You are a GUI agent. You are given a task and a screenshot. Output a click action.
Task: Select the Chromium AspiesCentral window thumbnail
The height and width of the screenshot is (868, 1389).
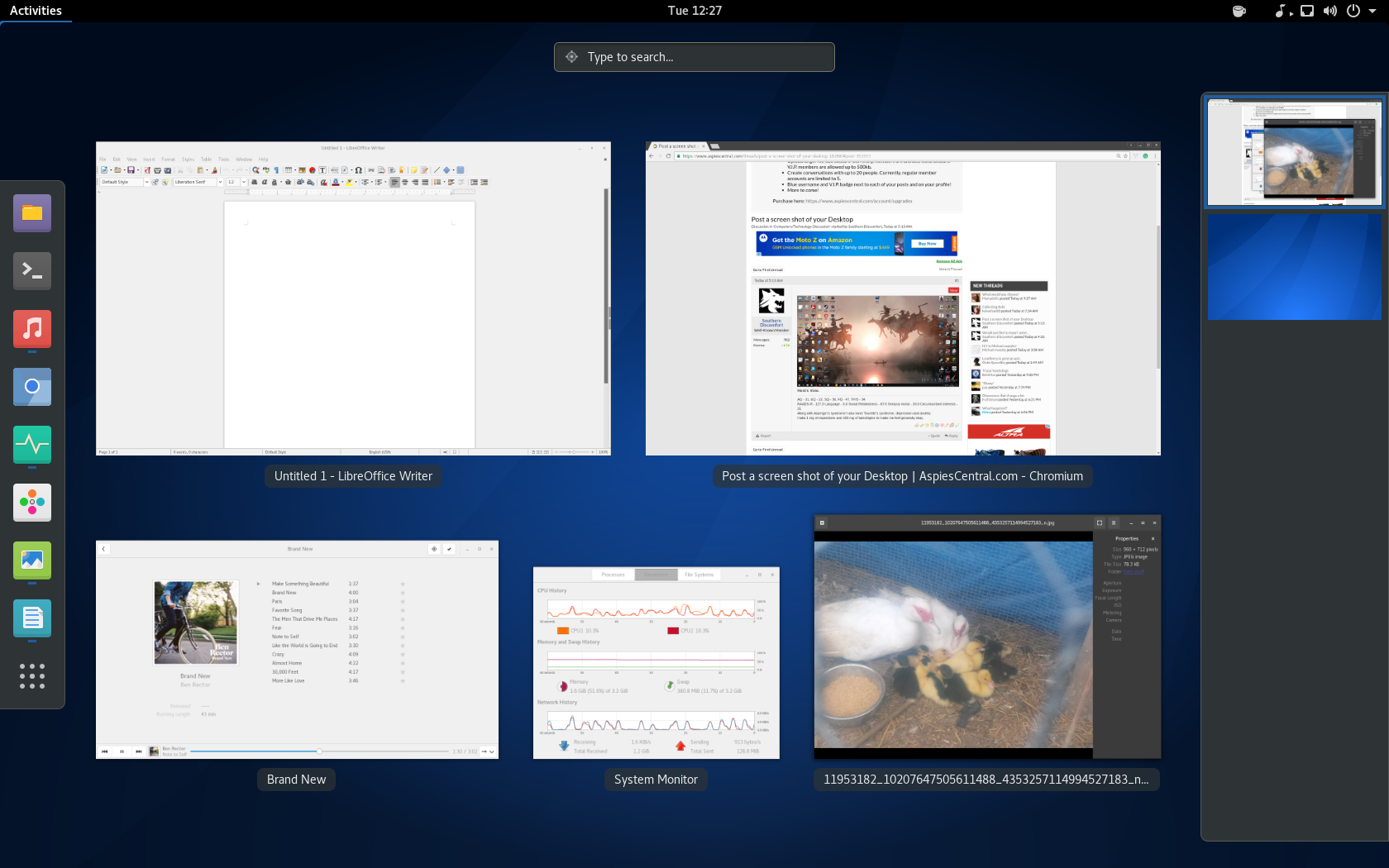pos(903,298)
